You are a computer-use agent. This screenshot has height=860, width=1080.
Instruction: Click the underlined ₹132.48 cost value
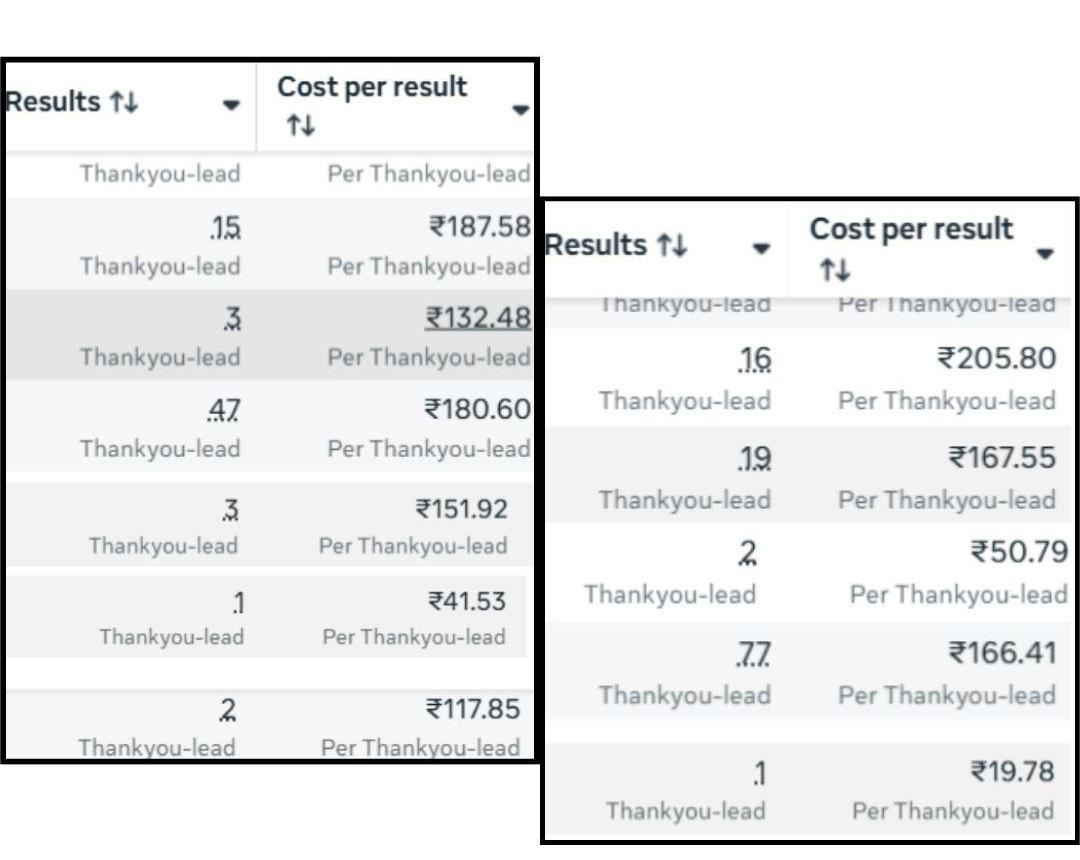(478, 318)
